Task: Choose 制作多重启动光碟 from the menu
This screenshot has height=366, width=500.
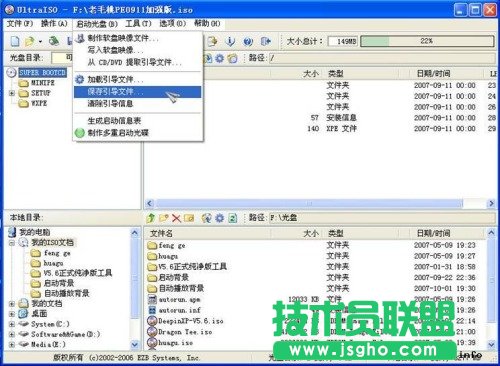Action: tap(138, 133)
